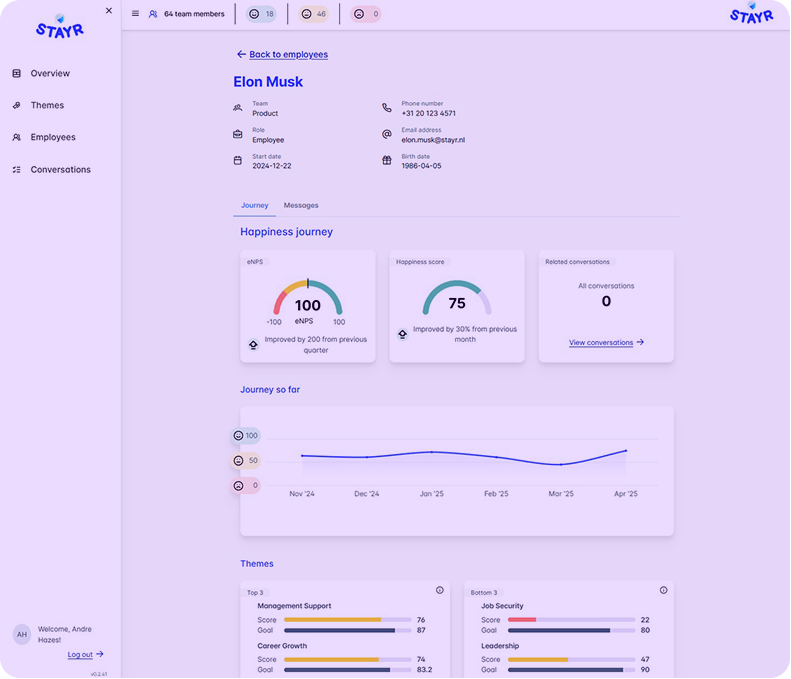Select the happy smiley badge showing 18
Image resolution: width=791 pixels, height=679 pixels.
pyautogui.click(x=261, y=14)
